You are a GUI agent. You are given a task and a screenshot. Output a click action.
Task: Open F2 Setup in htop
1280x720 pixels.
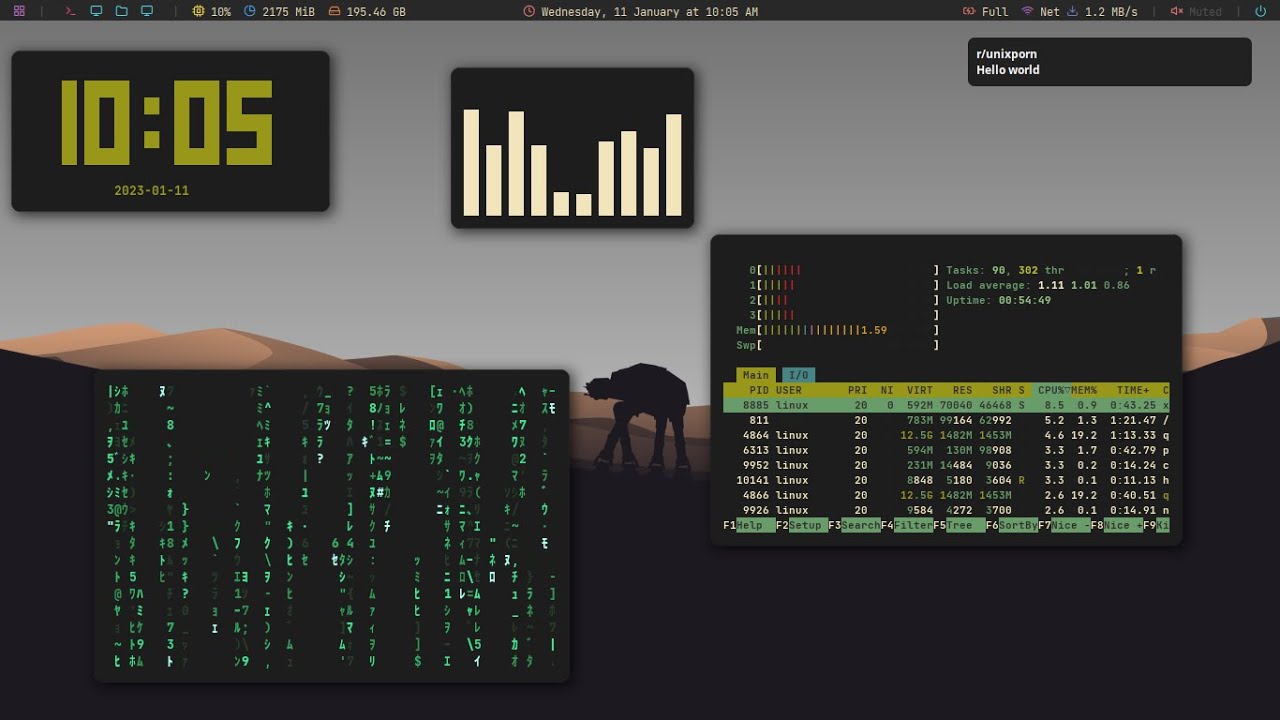pos(802,525)
